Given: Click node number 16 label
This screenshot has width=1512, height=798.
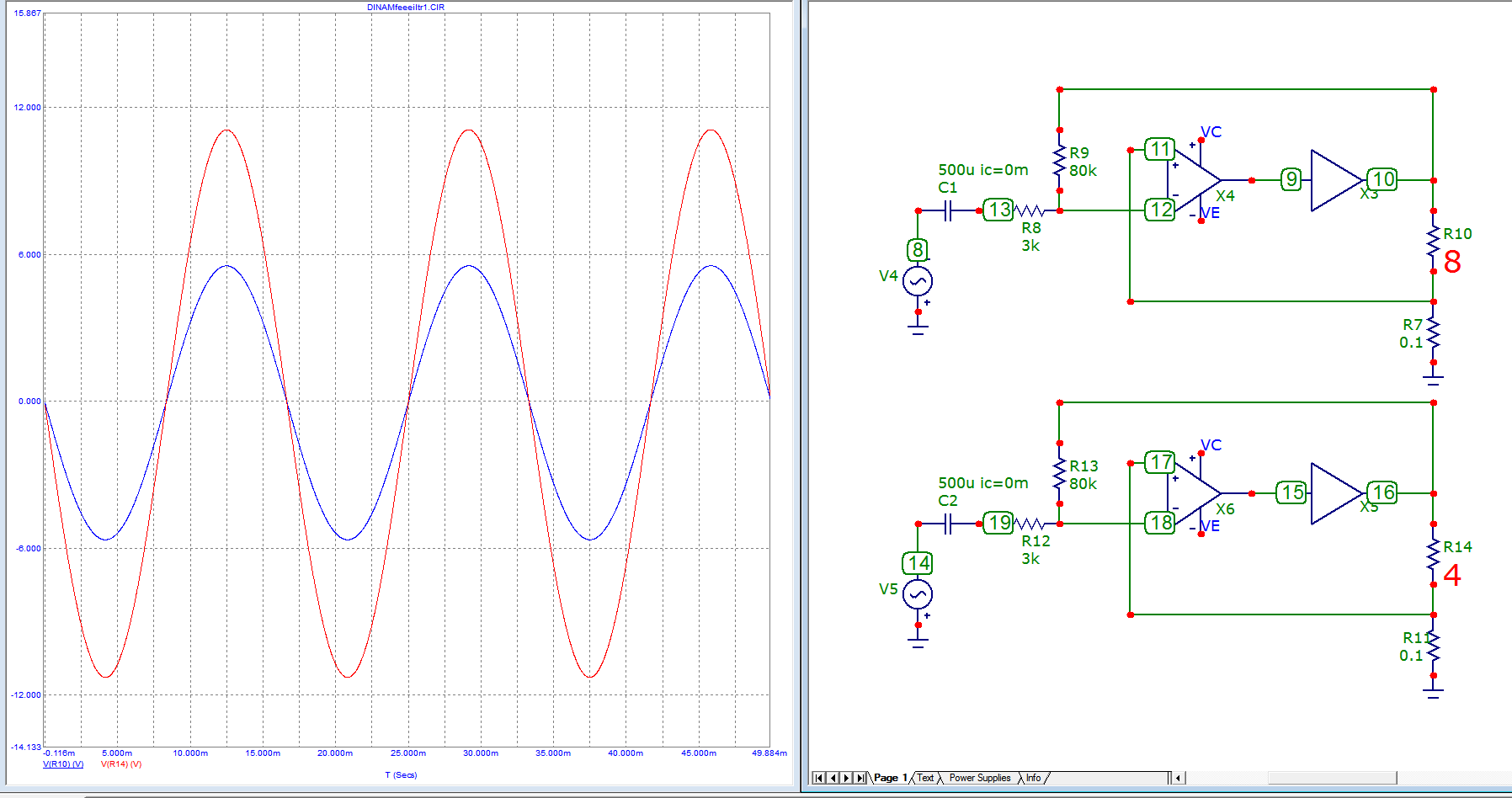Looking at the screenshot, I should (x=1383, y=492).
